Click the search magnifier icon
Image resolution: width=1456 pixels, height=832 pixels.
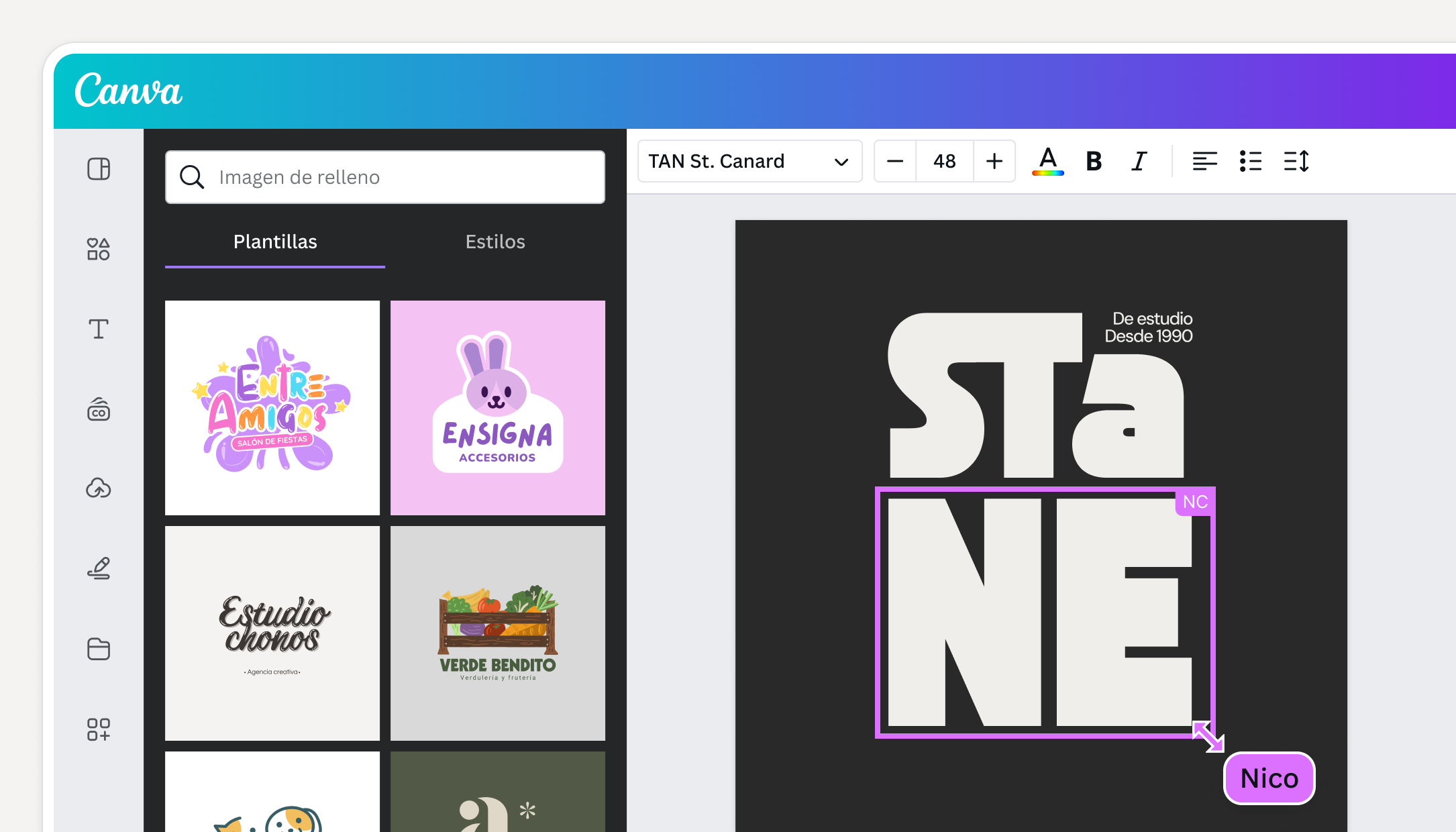click(192, 177)
